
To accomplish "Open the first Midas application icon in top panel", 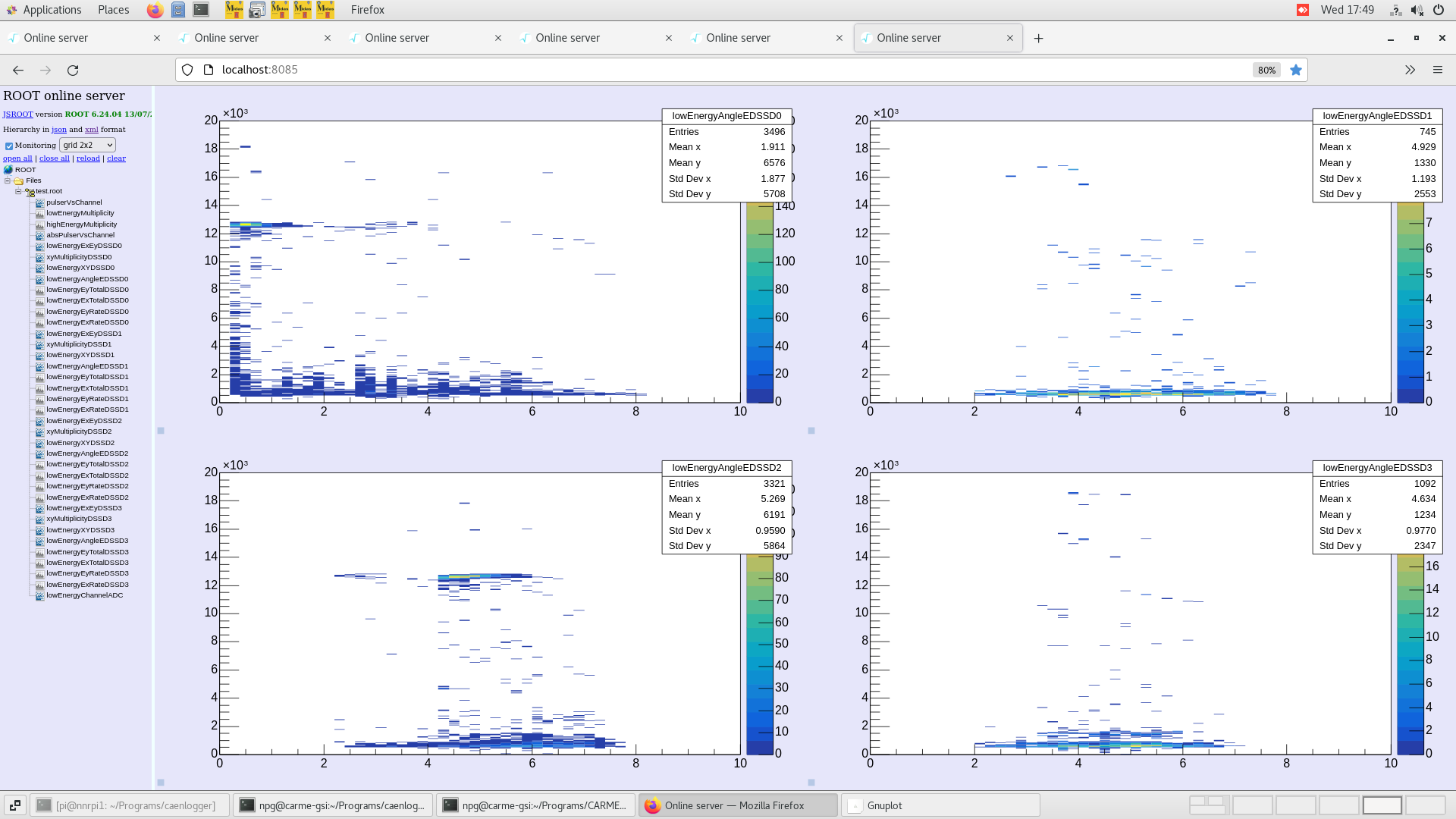I will (233, 10).
